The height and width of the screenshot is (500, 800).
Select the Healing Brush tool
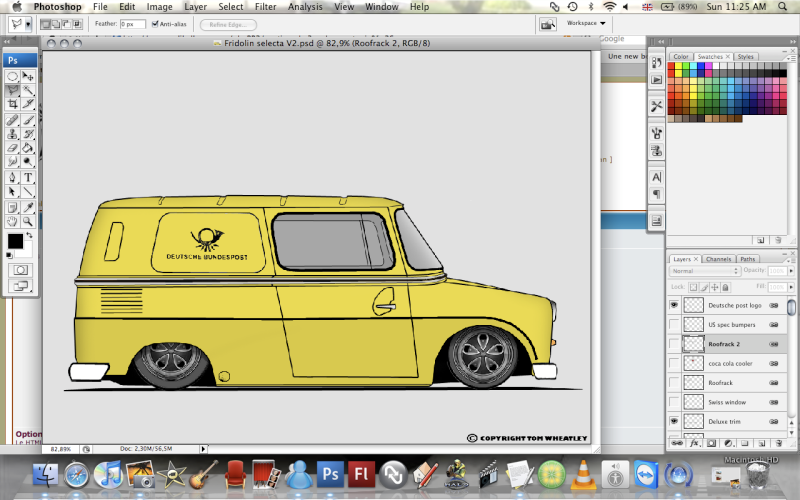(x=12, y=120)
